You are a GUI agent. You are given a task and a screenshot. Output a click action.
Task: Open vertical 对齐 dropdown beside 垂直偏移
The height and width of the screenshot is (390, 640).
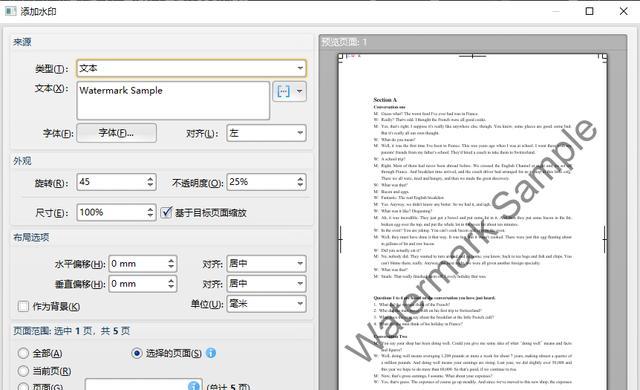[266, 284]
